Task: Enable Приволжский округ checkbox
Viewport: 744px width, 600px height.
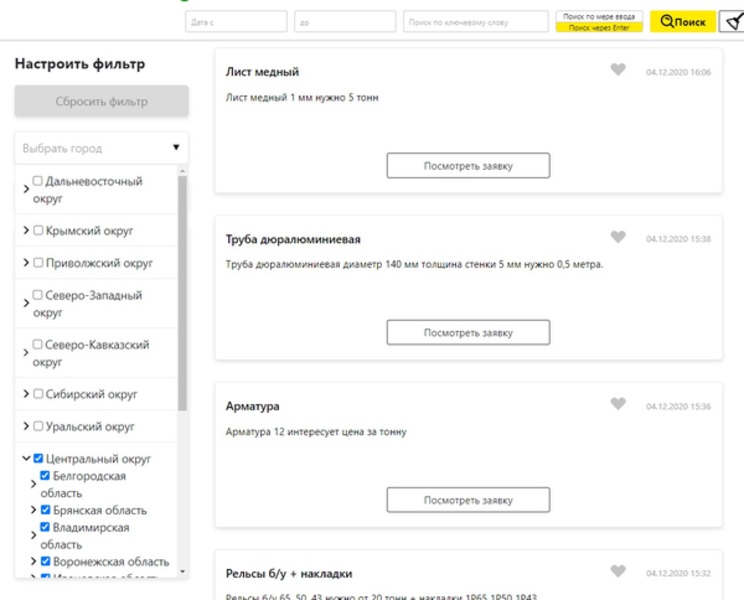Action: (x=38, y=263)
